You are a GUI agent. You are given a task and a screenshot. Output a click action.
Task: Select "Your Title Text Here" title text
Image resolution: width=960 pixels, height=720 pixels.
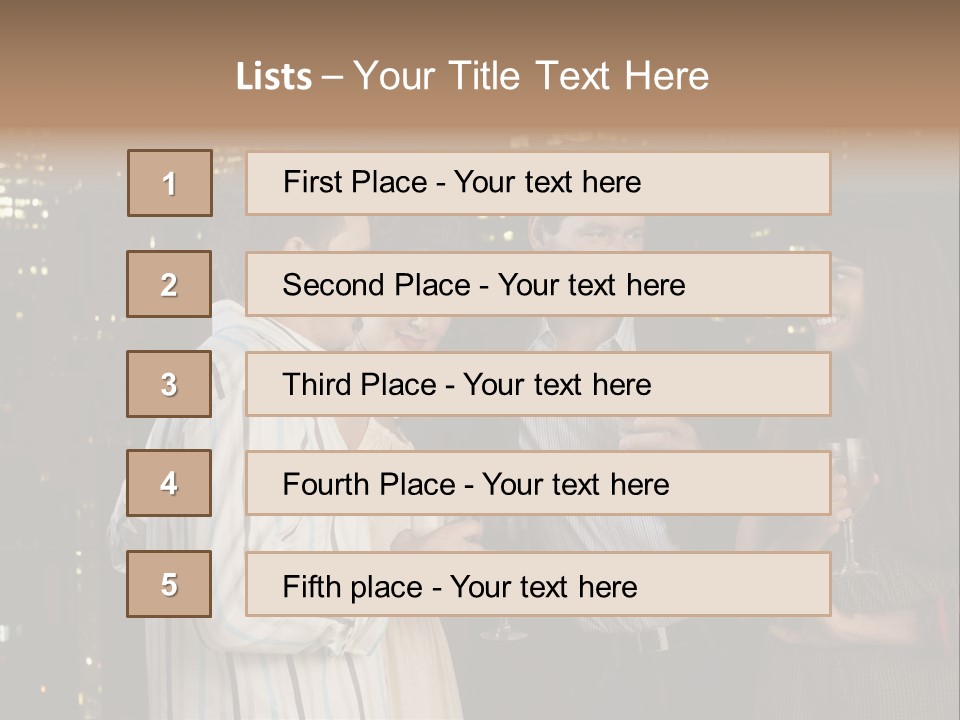pyautogui.click(x=531, y=76)
